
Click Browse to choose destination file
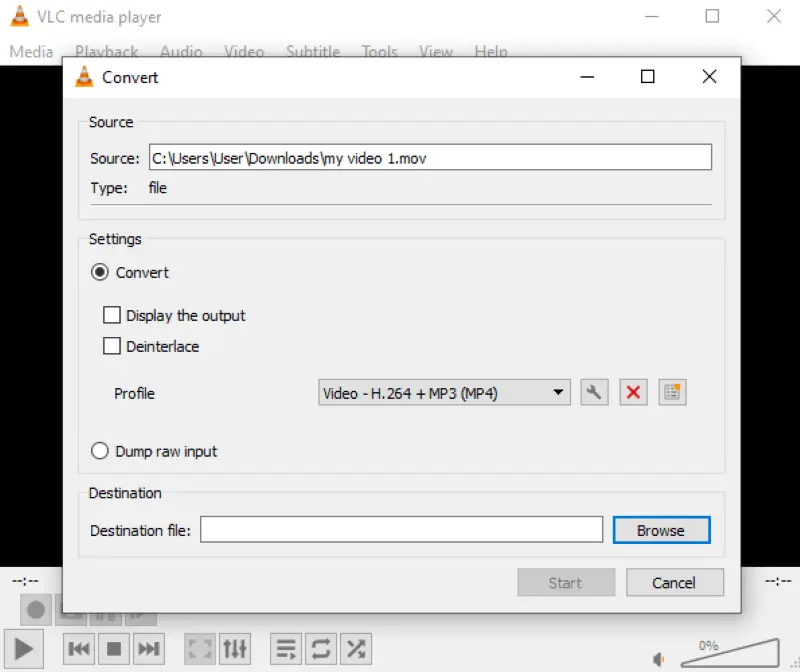(661, 530)
